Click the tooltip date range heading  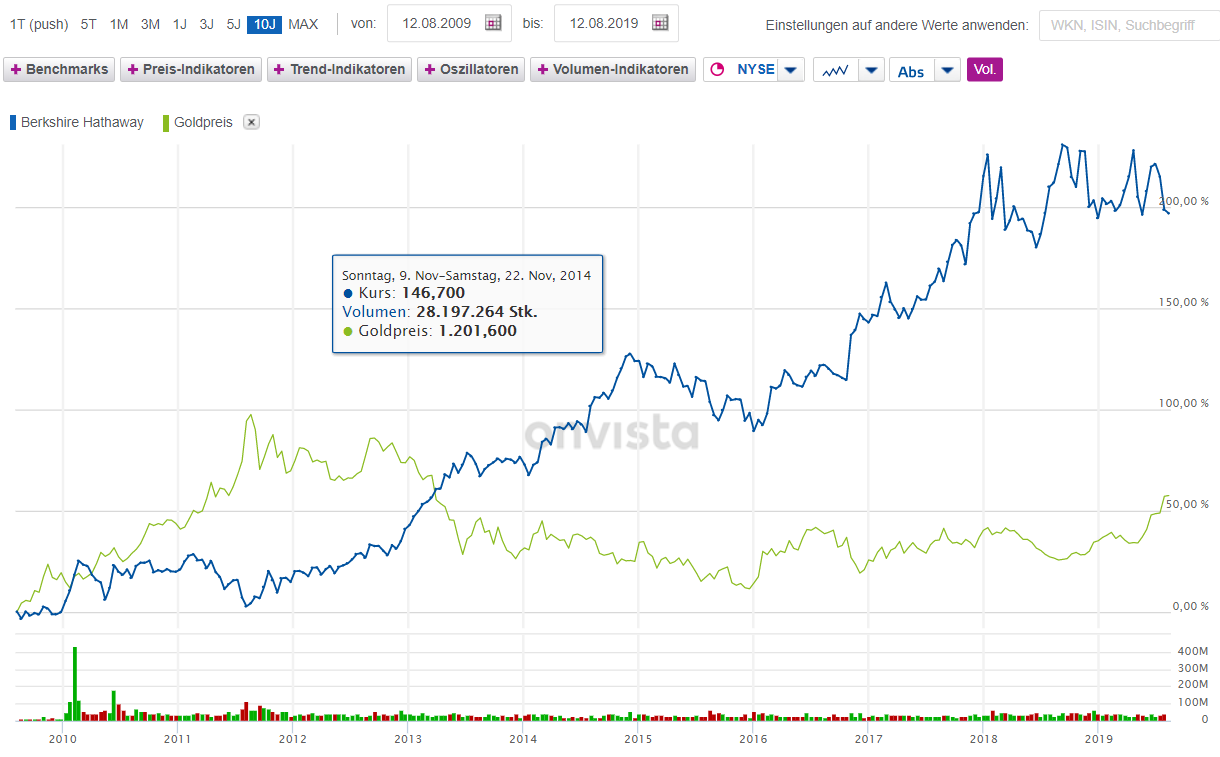pyautogui.click(x=466, y=274)
